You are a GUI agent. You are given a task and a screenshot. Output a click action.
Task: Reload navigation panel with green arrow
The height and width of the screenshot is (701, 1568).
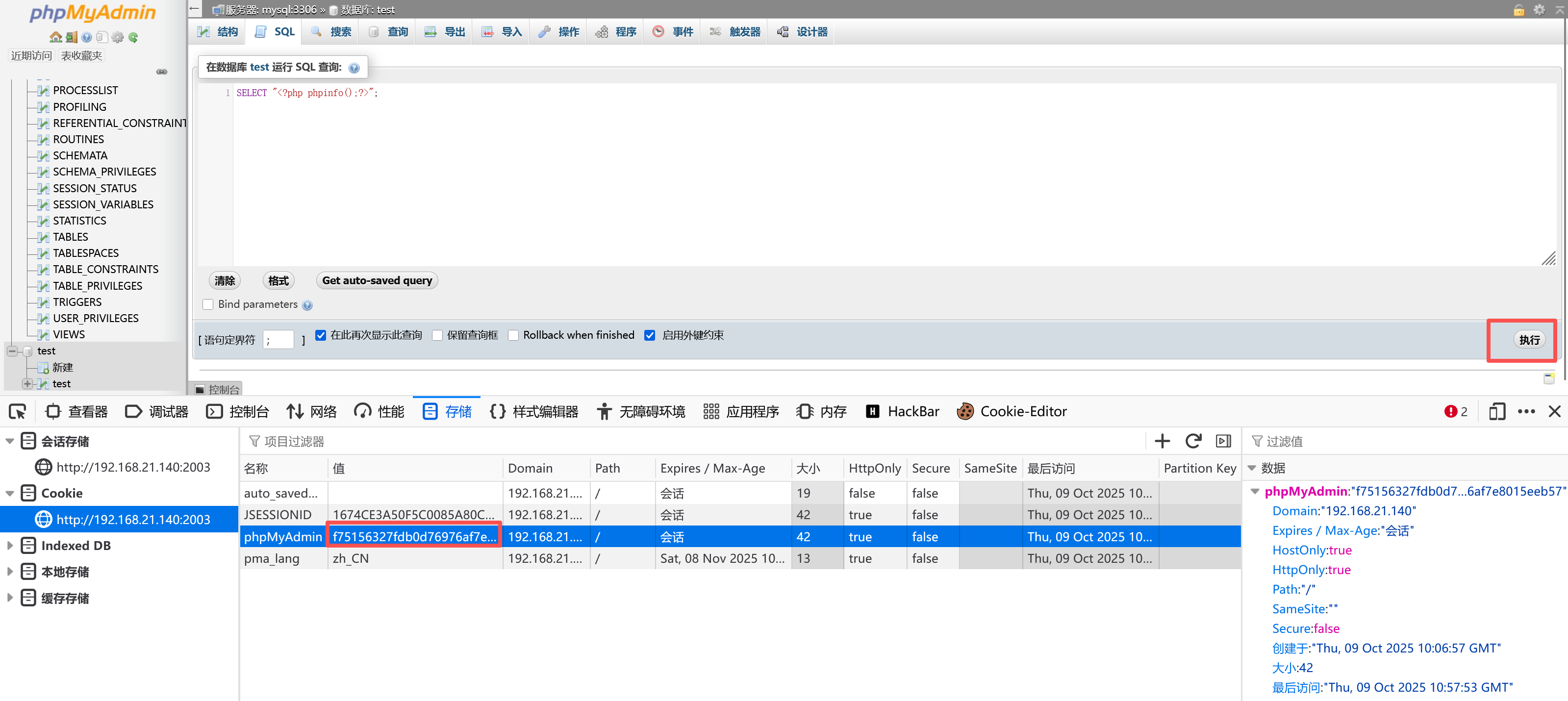tap(133, 37)
